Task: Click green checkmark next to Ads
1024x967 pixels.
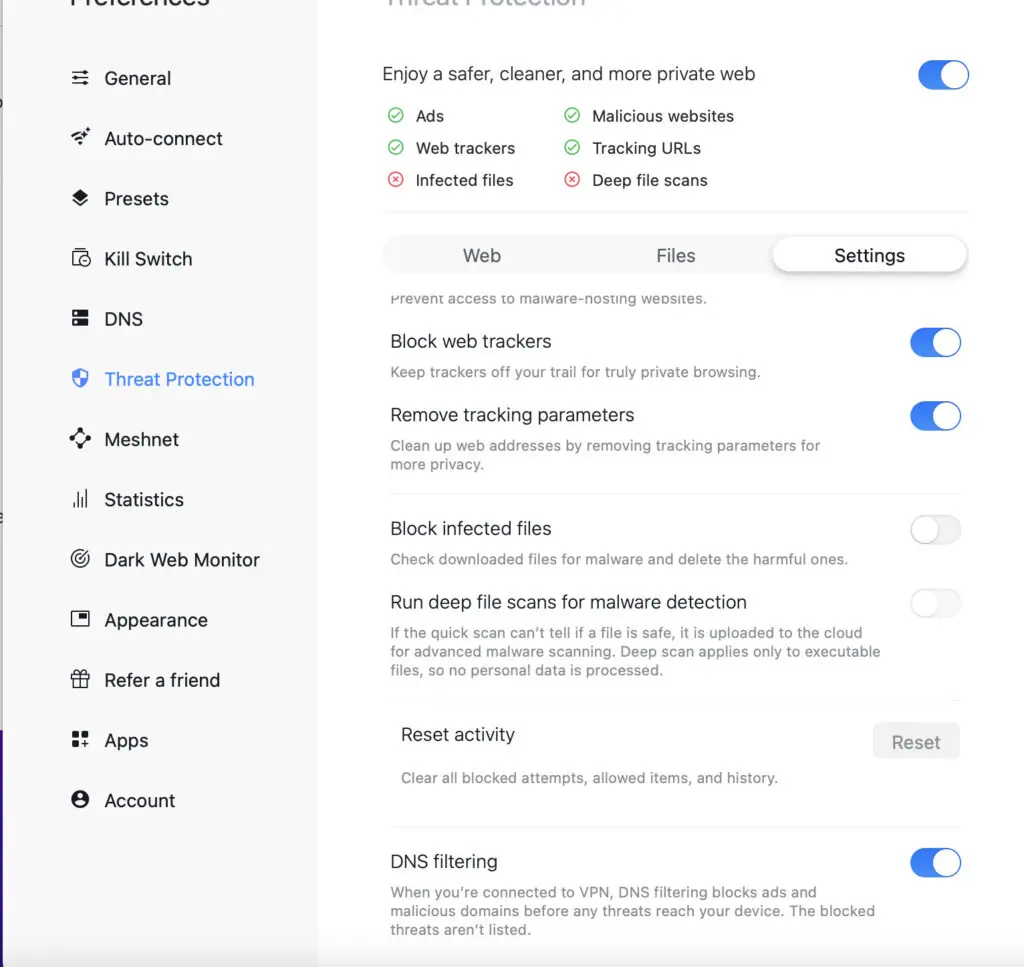Action: pos(396,116)
